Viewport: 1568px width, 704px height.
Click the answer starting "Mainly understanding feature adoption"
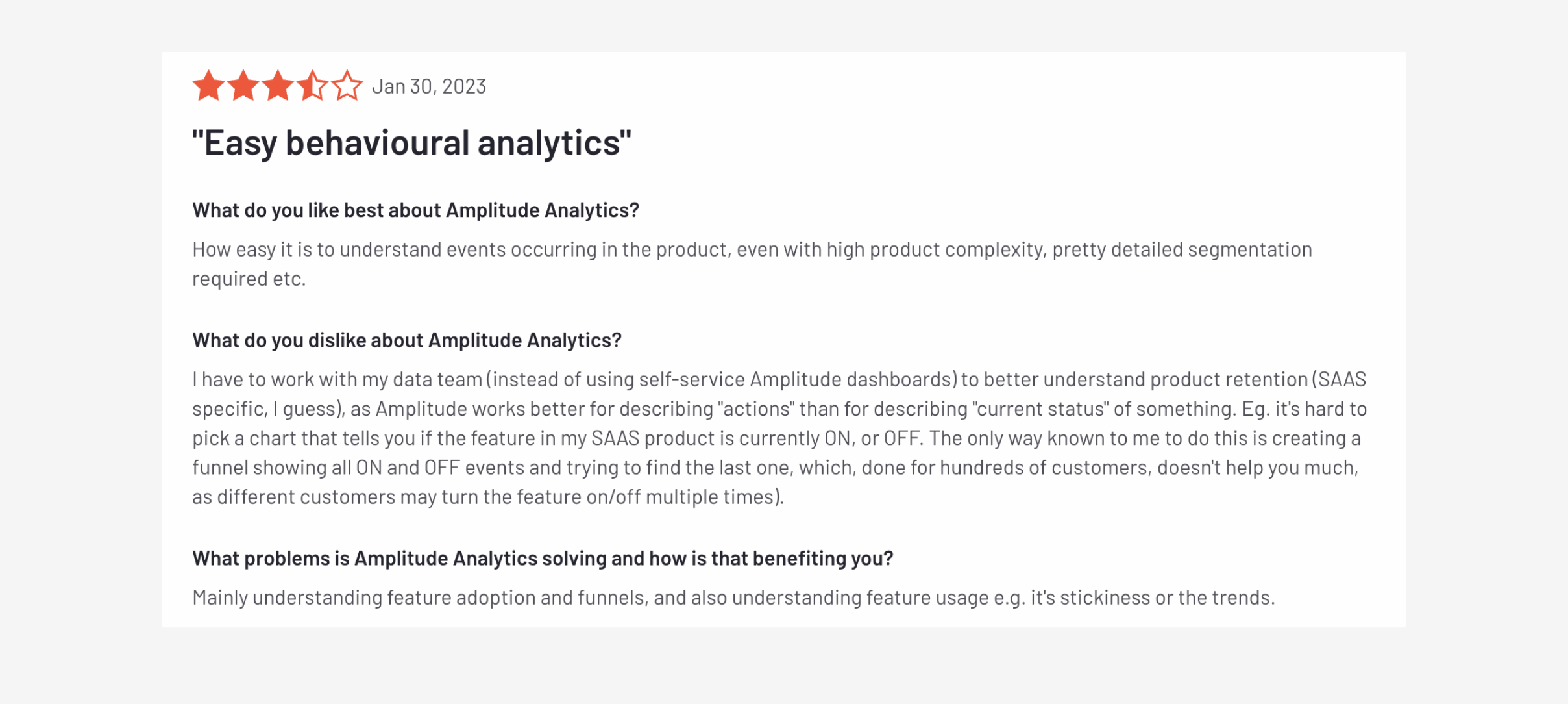733,597
